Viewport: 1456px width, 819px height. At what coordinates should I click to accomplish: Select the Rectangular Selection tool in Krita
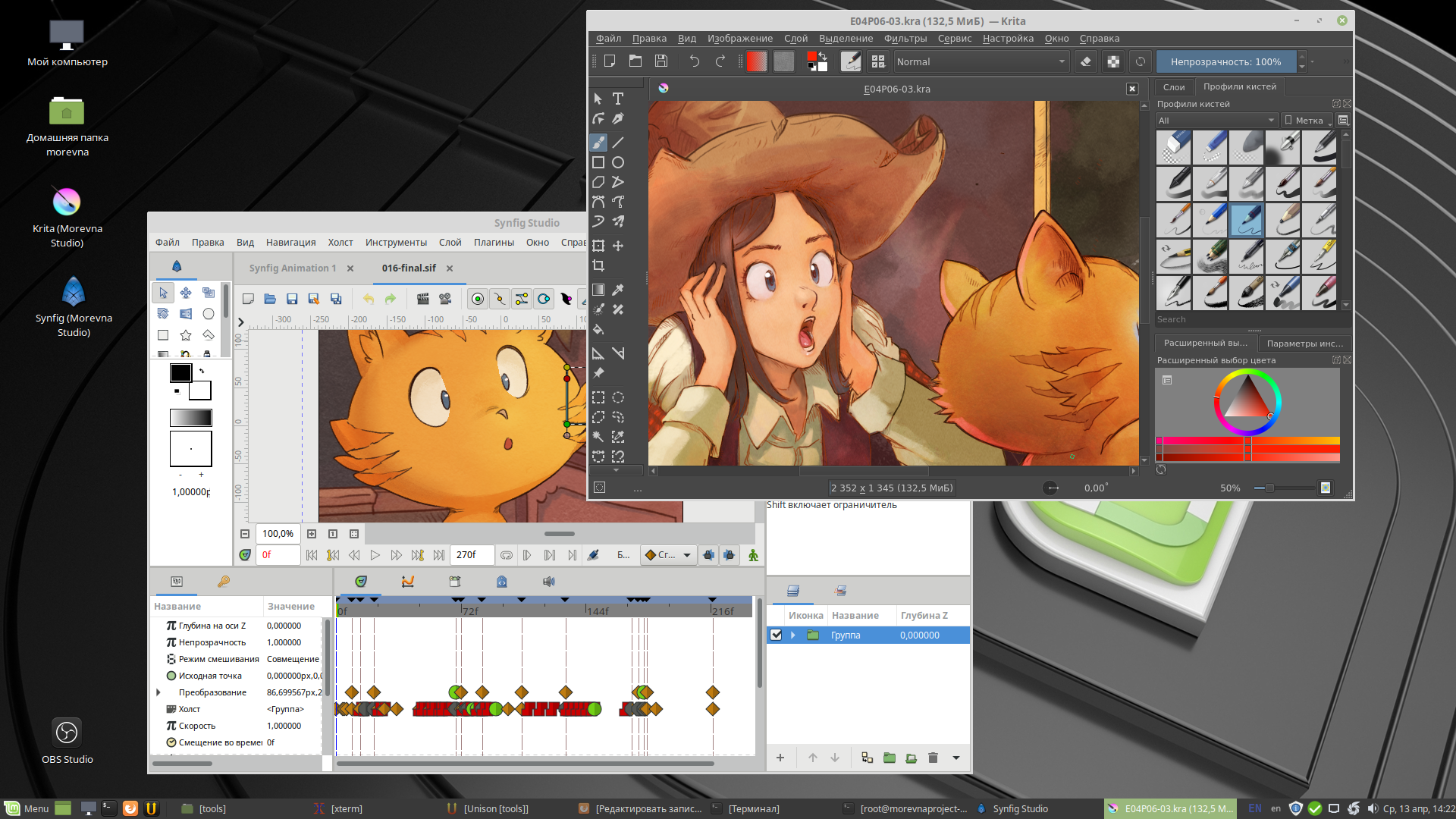pyautogui.click(x=598, y=397)
